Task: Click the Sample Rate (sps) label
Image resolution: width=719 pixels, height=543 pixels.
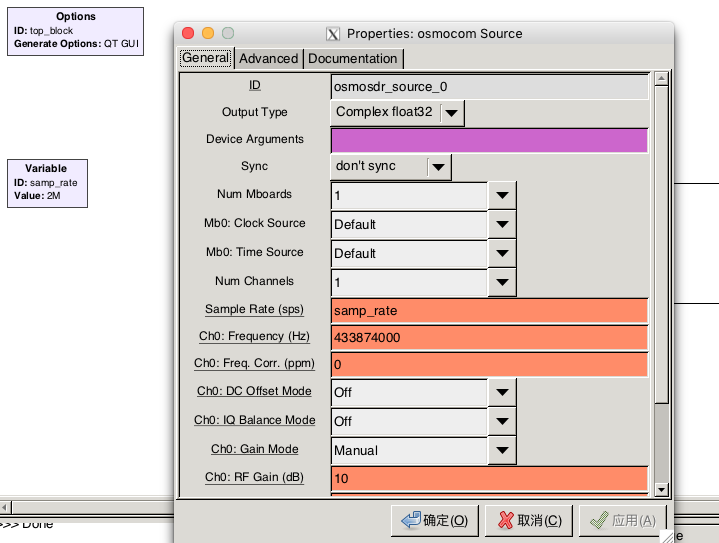Action: (254, 310)
